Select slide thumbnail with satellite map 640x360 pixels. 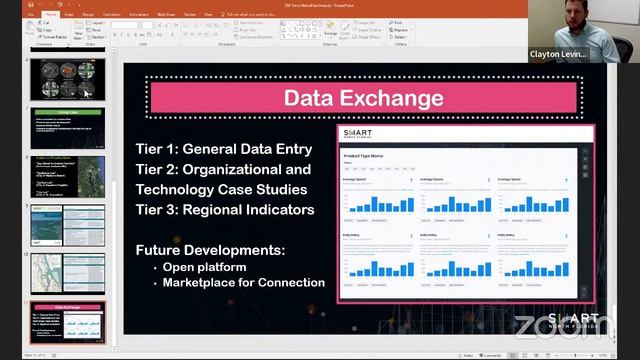[x=68, y=177]
